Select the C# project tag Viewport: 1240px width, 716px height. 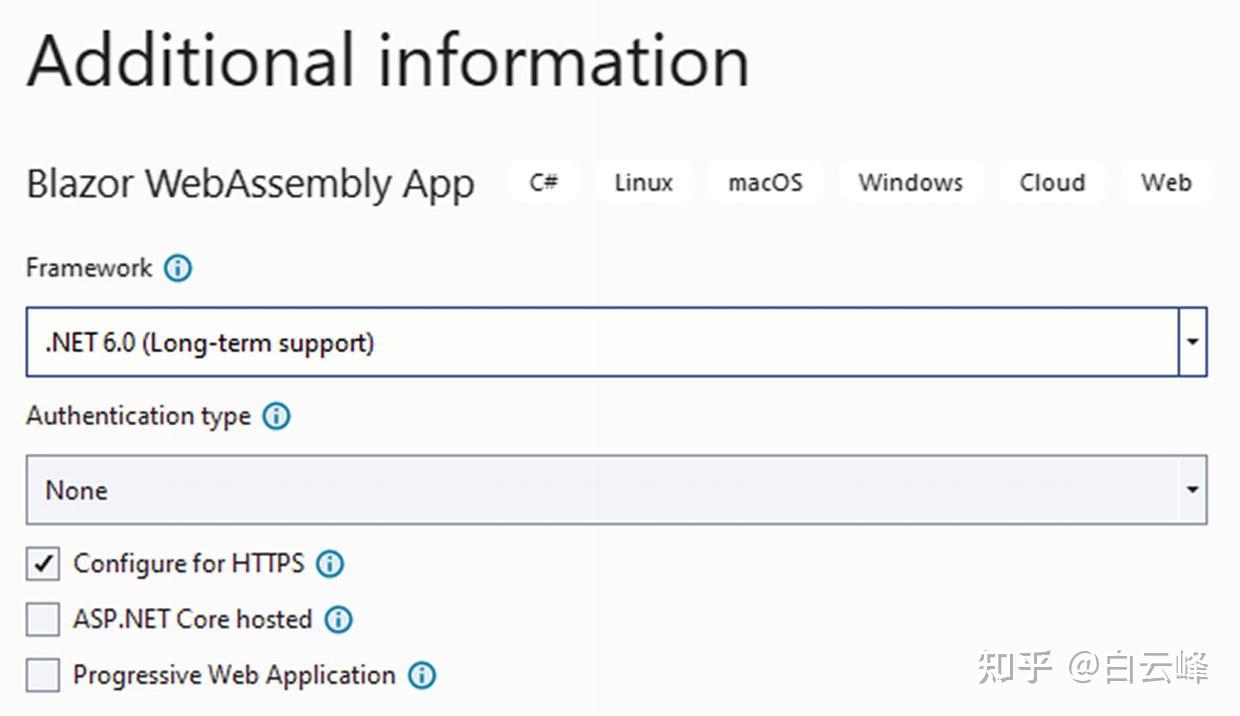tap(542, 182)
